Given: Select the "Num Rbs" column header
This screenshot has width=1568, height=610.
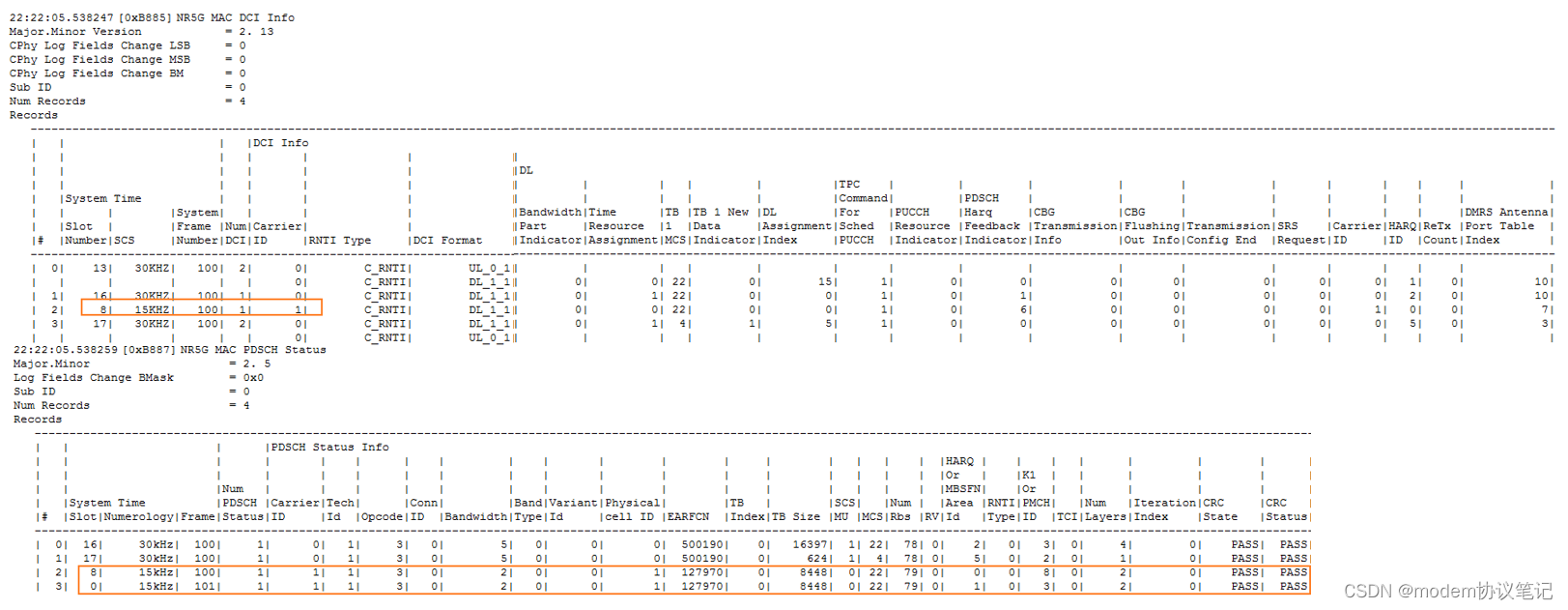Looking at the screenshot, I should coord(899,509).
